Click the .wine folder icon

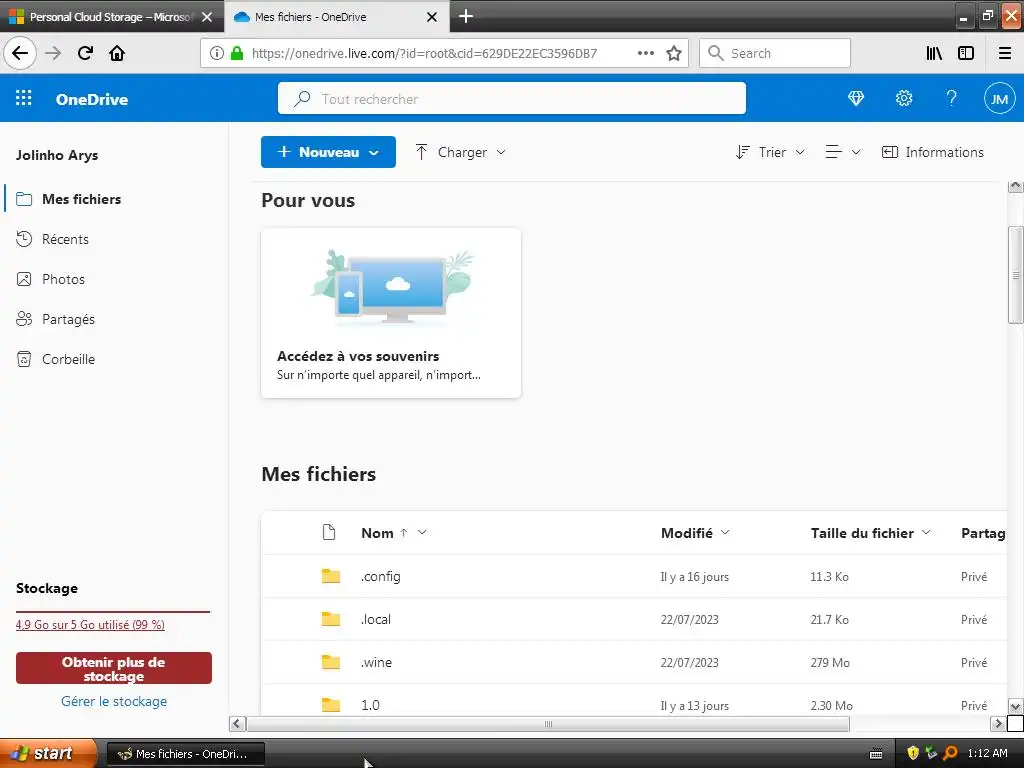pos(331,662)
